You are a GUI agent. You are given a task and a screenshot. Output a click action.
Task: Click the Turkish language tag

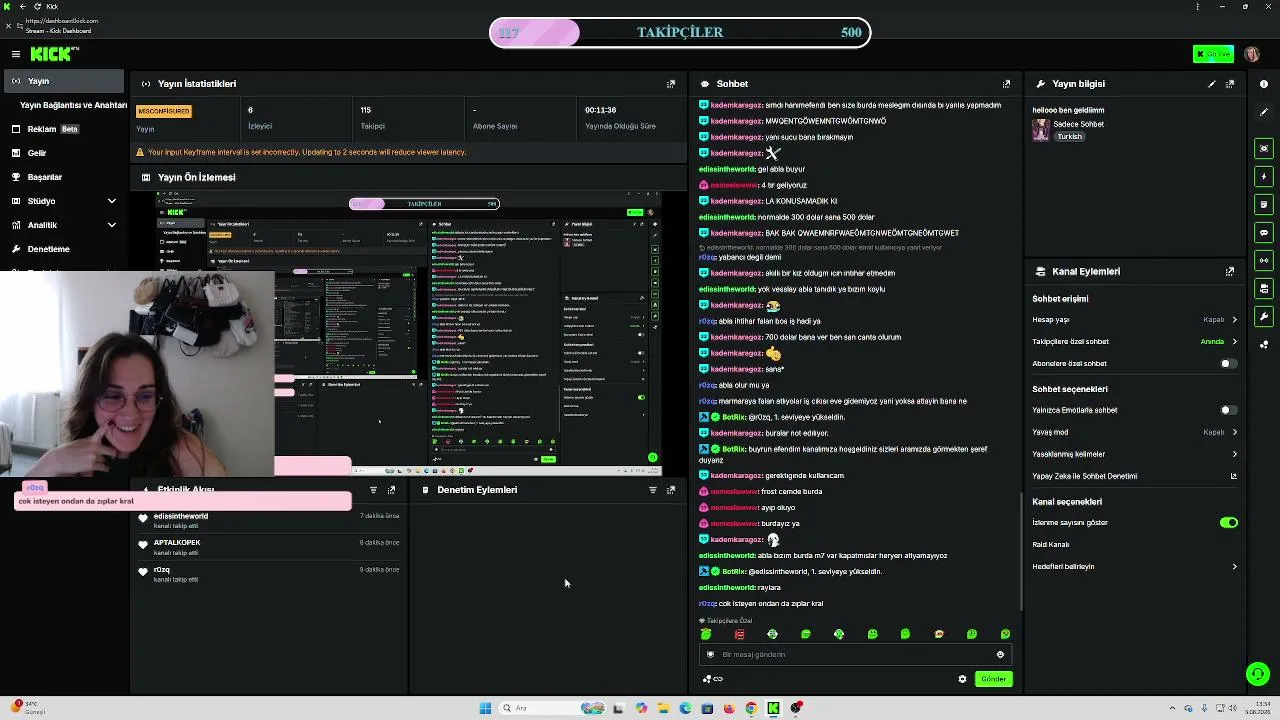pos(1070,137)
